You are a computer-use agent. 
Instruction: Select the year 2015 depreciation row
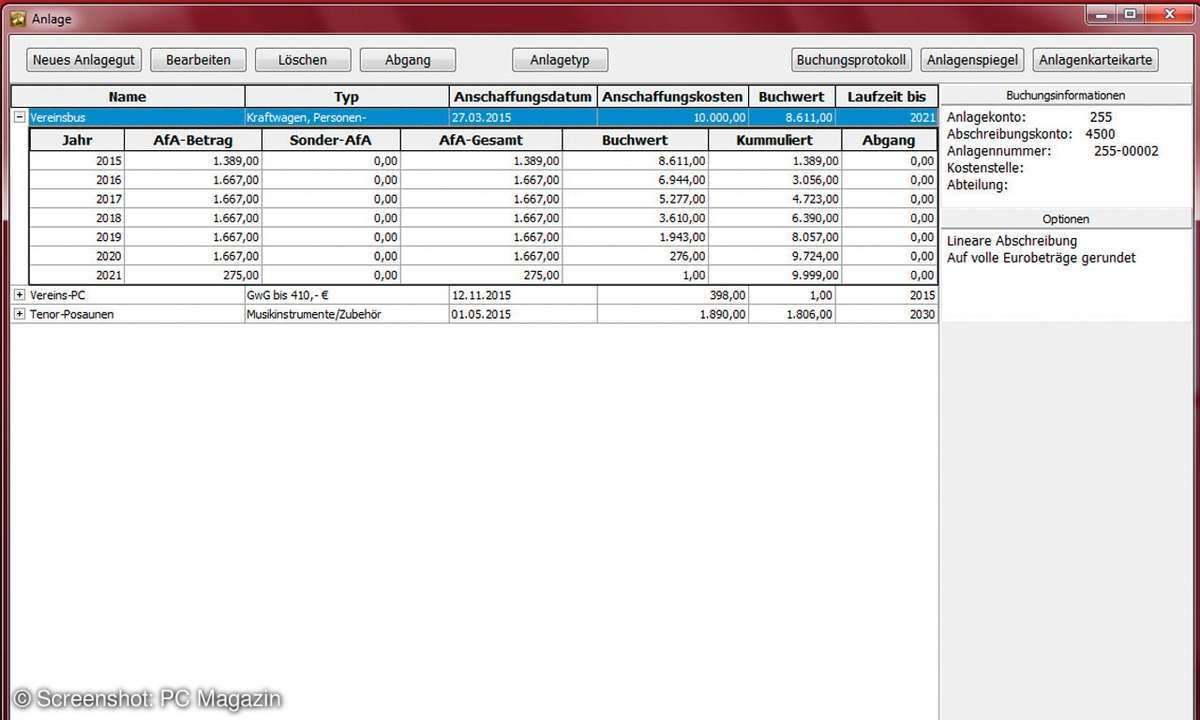coord(483,160)
